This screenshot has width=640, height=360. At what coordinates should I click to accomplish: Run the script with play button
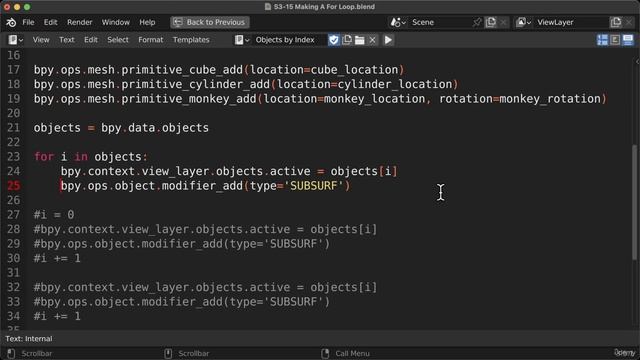388,40
